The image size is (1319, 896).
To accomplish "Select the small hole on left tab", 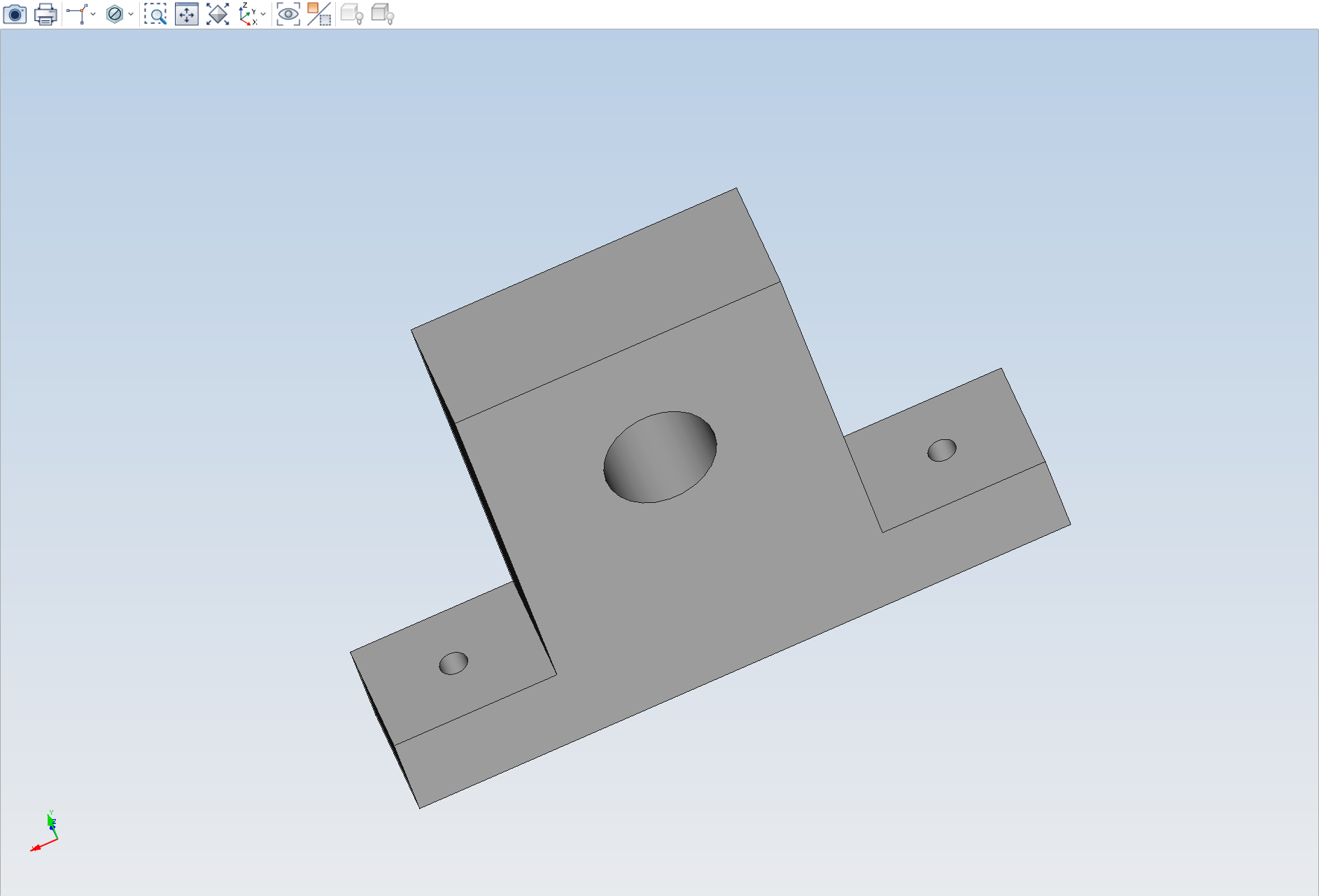I will (453, 663).
